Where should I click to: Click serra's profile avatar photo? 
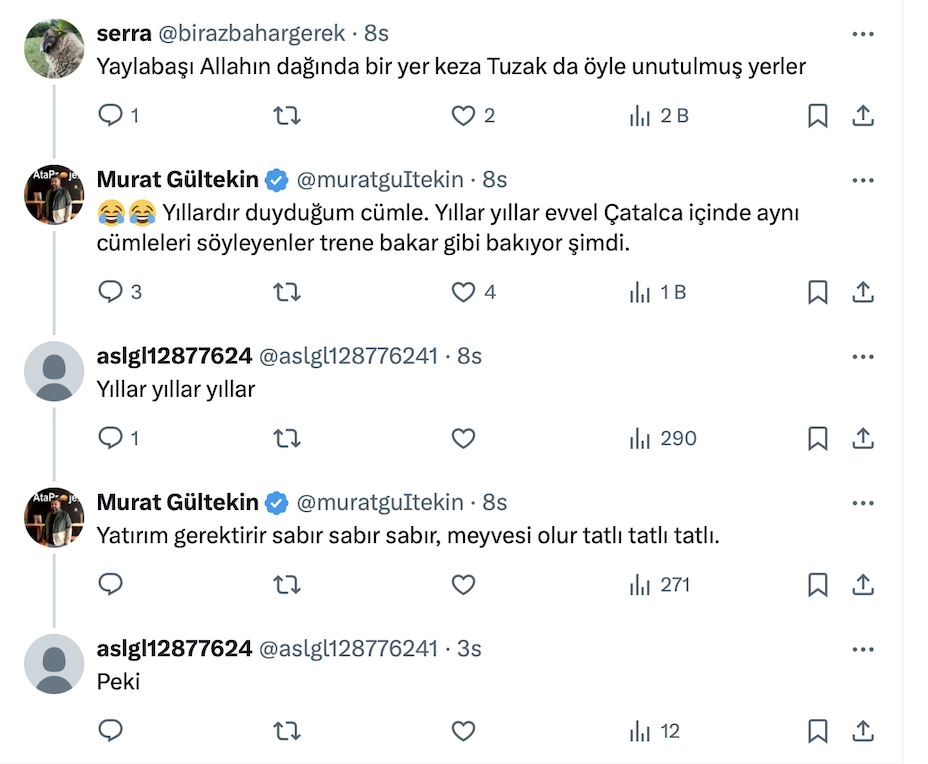(x=54, y=48)
